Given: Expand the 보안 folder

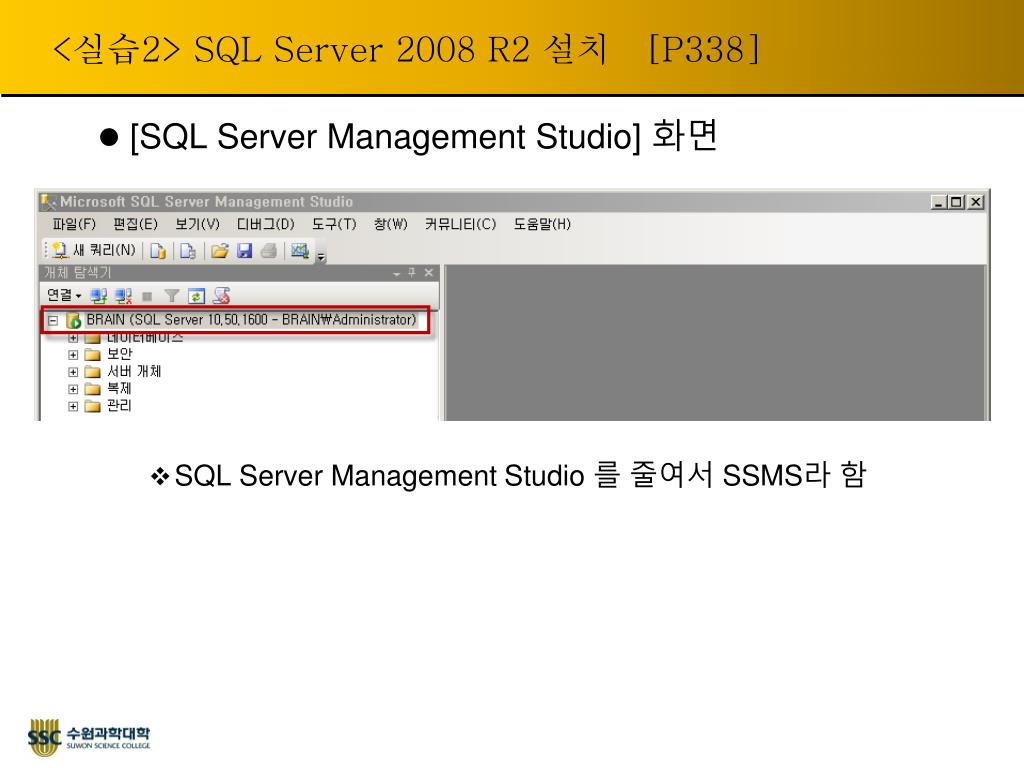Looking at the screenshot, I should click(x=73, y=355).
